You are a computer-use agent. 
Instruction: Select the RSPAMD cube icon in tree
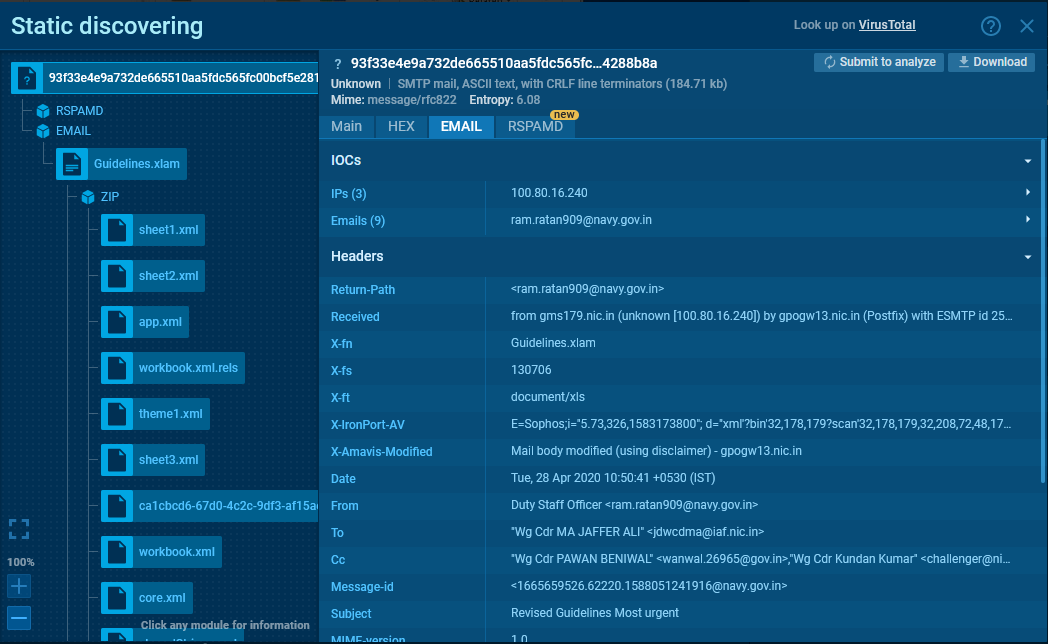point(43,111)
